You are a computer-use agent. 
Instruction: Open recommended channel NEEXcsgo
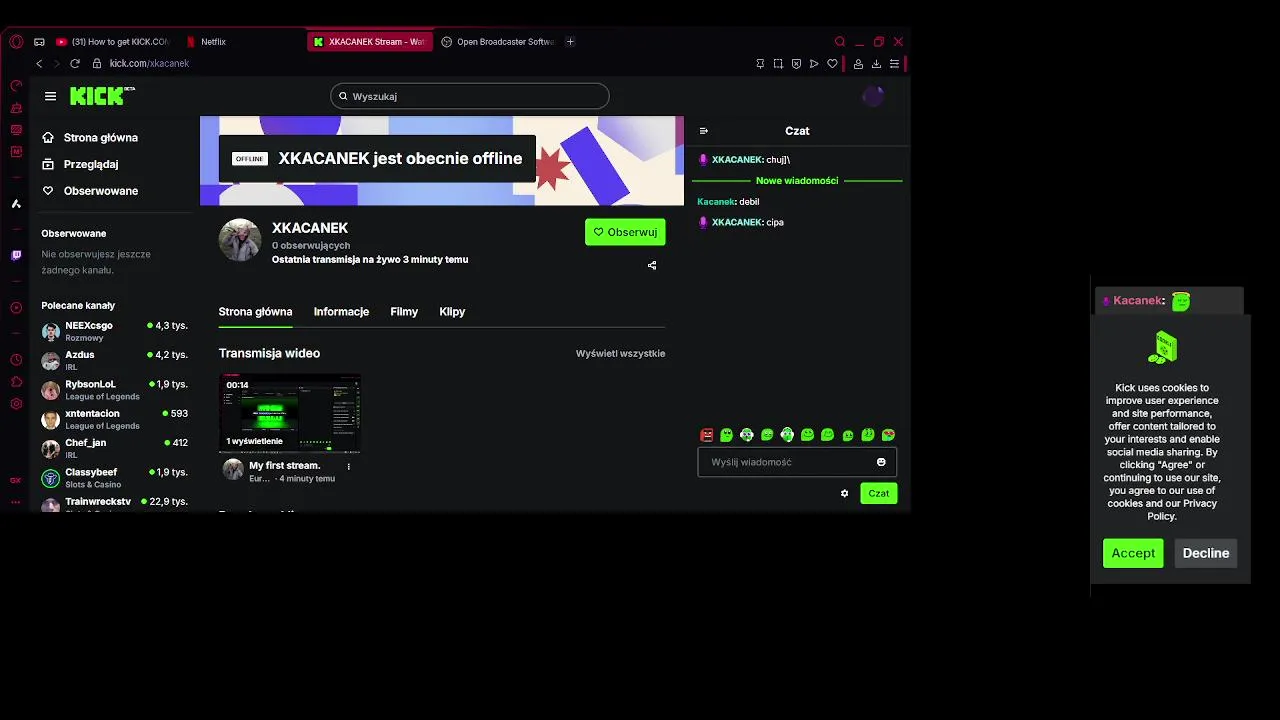(x=114, y=331)
